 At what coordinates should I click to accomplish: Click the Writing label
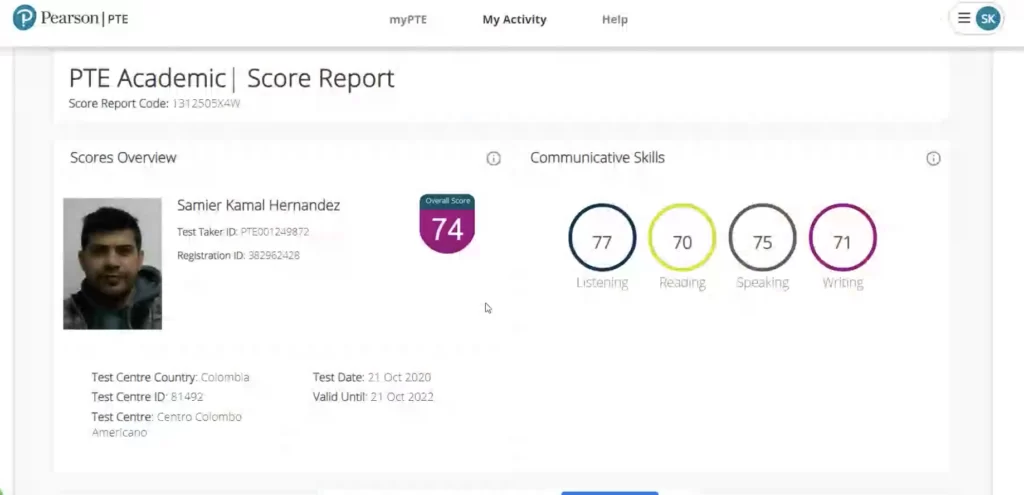pos(843,283)
